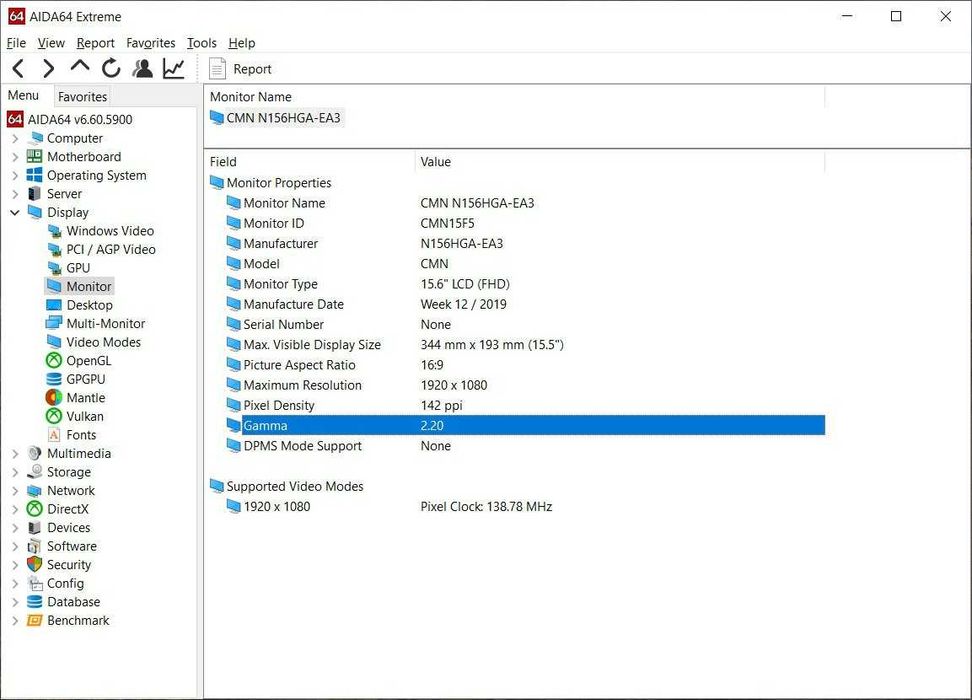The image size is (972, 700).
Task: Select Max. Visible Display Size row
Action: [x=526, y=345]
